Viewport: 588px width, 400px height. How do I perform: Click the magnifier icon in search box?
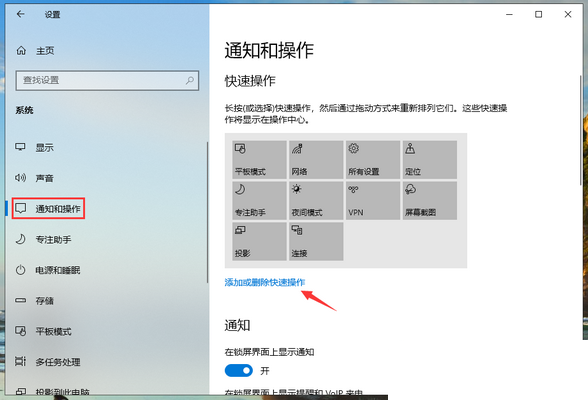[x=190, y=80]
